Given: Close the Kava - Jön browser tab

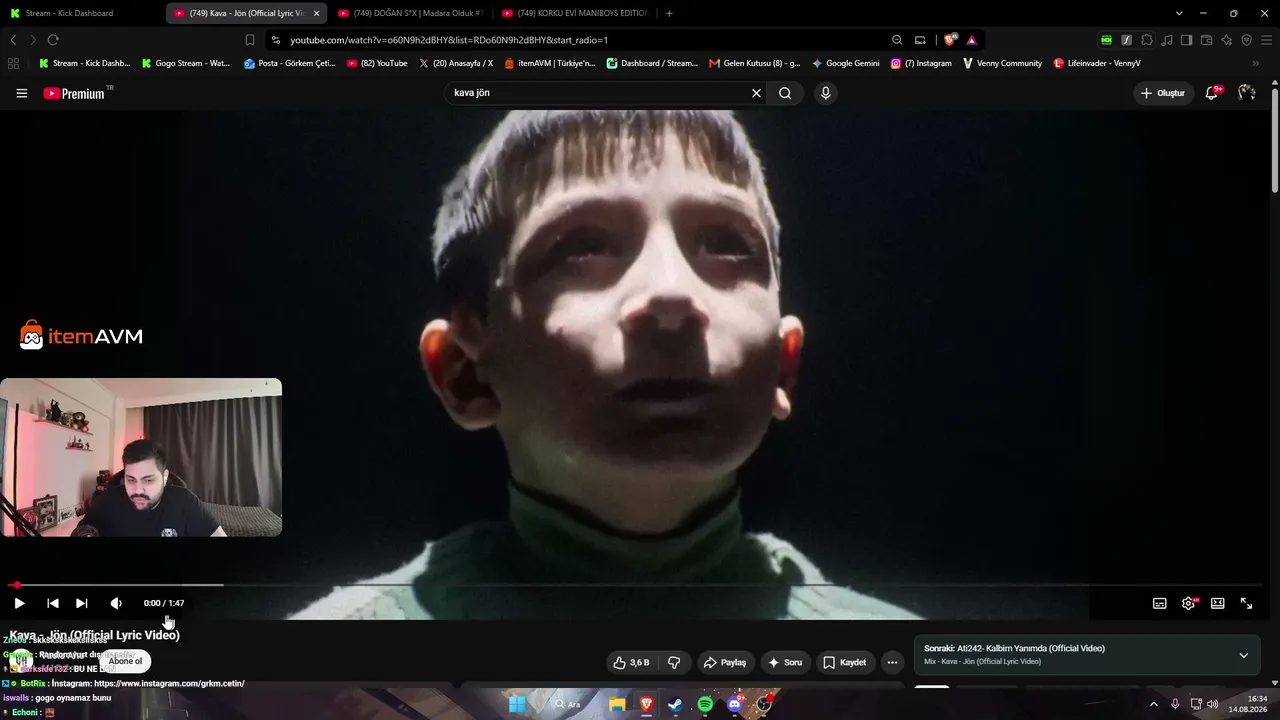Looking at the screenshot, I should tap(316, 13).
